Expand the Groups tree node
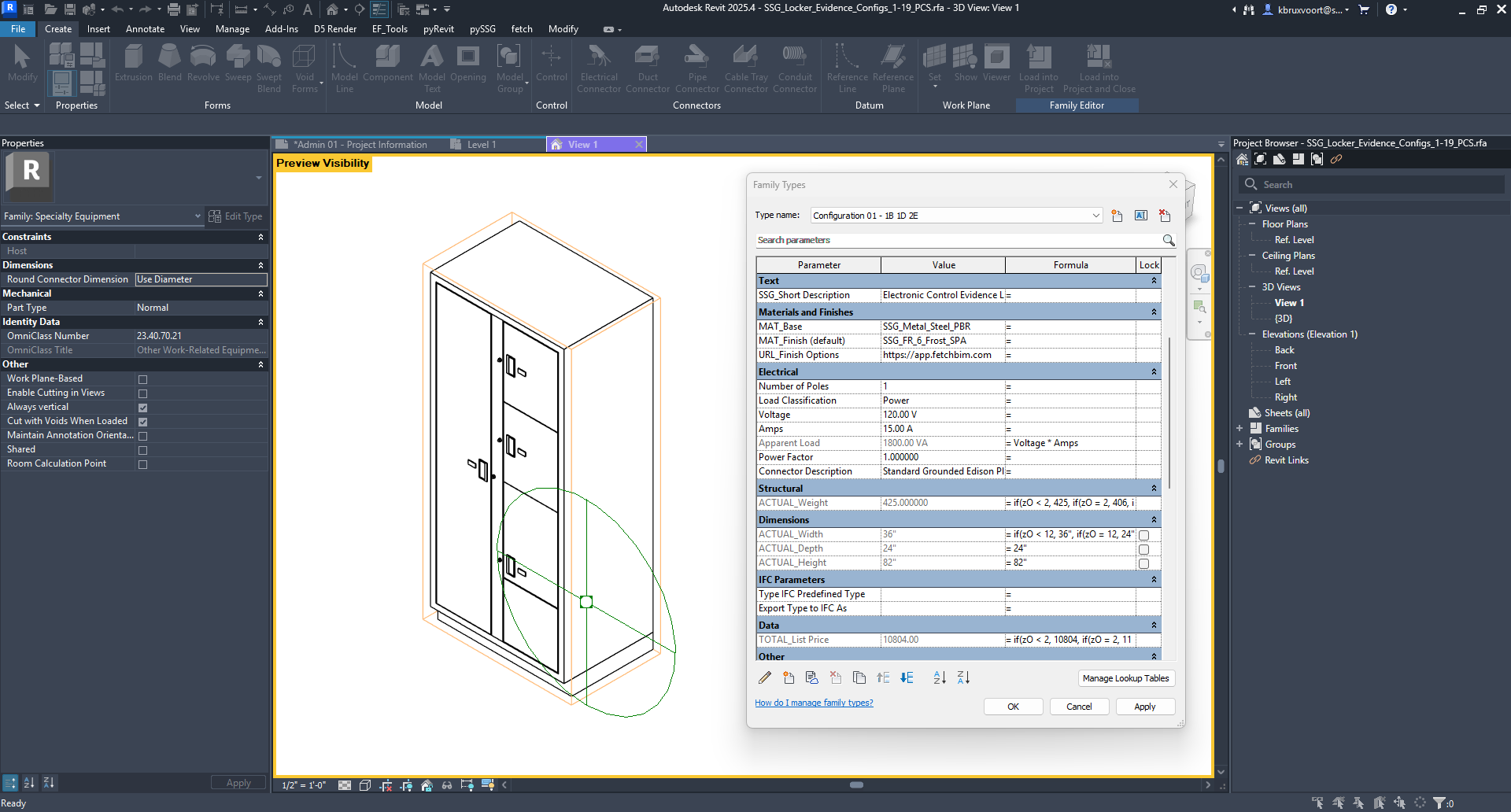1511x812 pixels. (x=1239, y=445)
